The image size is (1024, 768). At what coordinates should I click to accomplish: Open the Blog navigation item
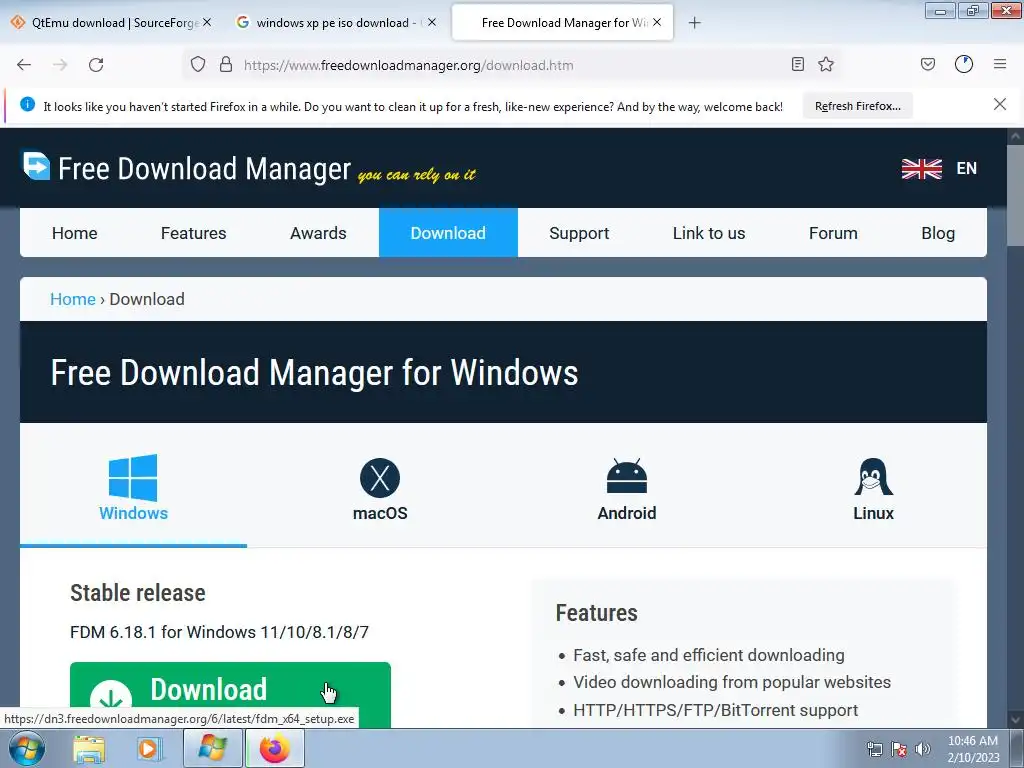[x=938, y=233]
